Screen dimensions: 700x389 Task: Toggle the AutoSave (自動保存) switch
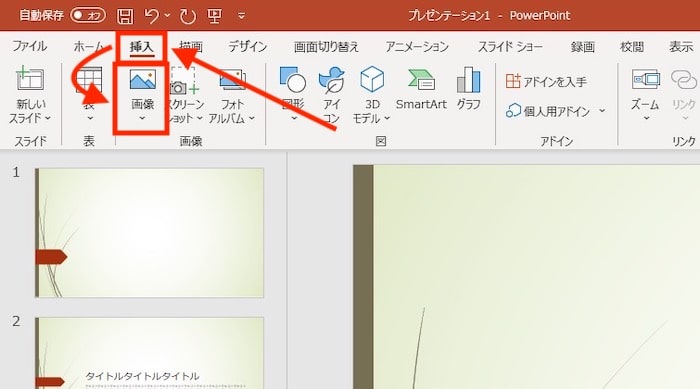[88, 16]
